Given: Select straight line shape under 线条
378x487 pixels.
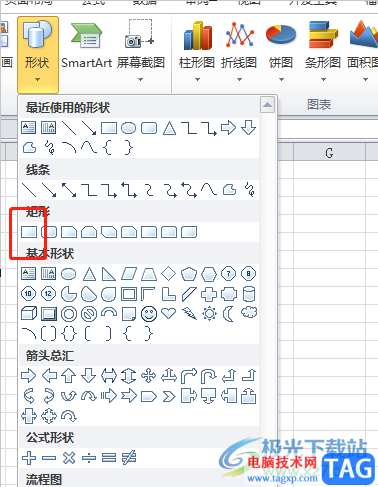Looking at the screenshot, I should pyautogui.click(x=29, y=190).
